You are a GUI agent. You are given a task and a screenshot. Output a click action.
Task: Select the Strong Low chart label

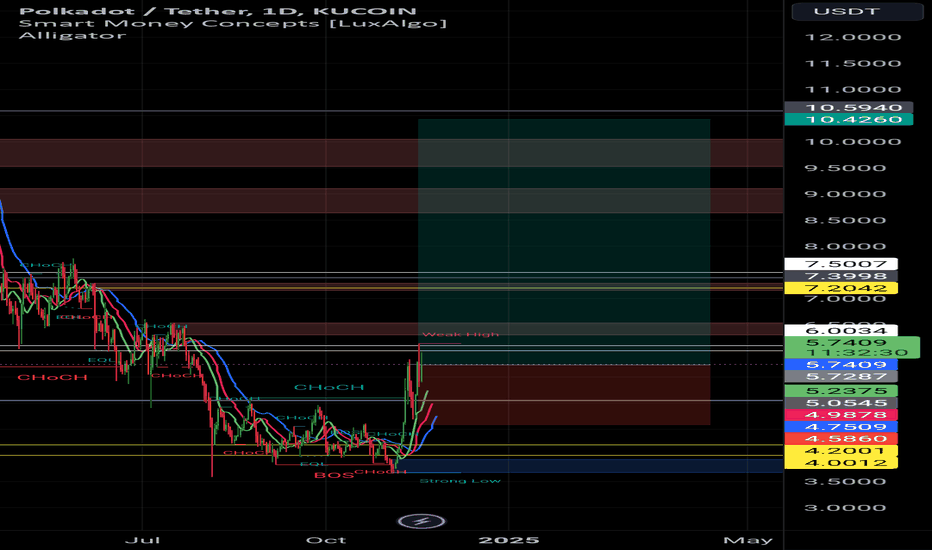[460, 480]
